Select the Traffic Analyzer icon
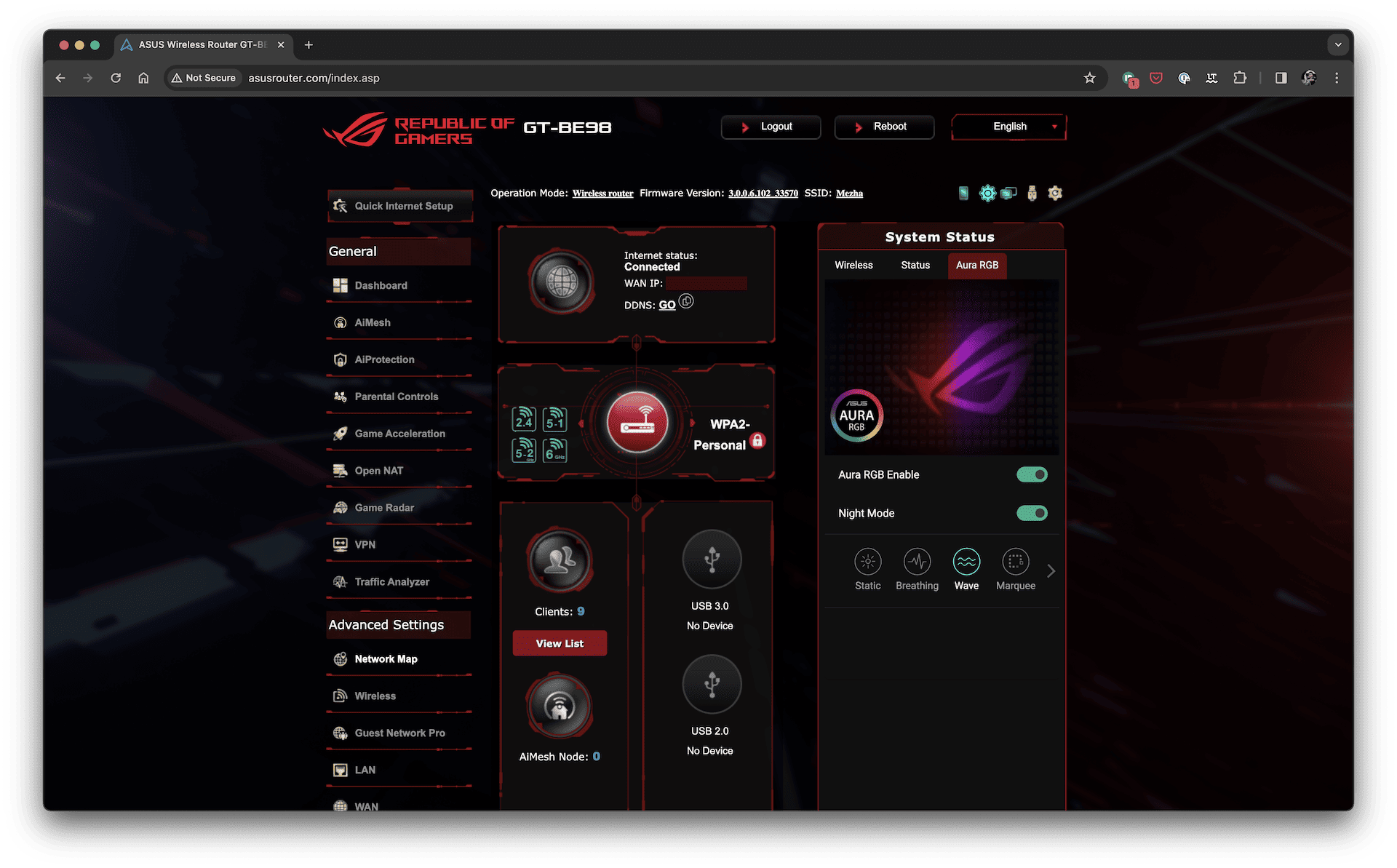Image resolution: width=1397 pixels, height=868 pixels. coord(339,582)
